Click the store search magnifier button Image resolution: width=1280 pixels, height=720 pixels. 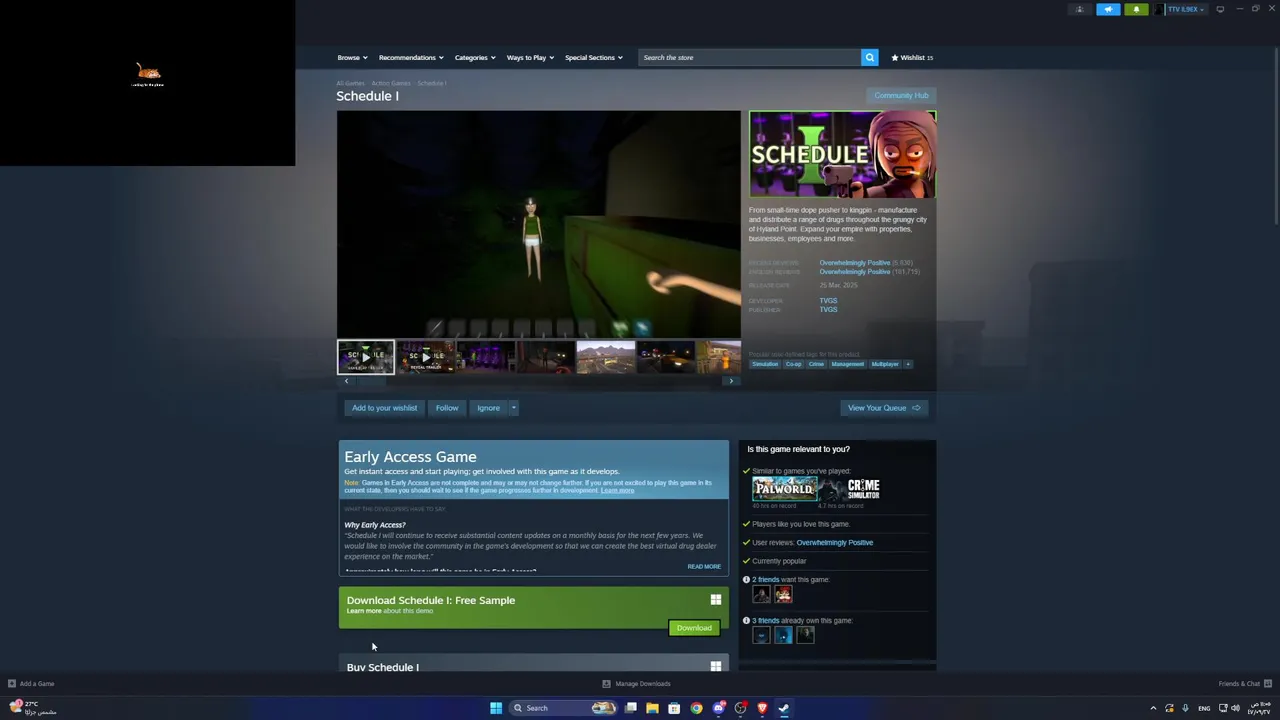pyautogui.click(x=869, y=57)
